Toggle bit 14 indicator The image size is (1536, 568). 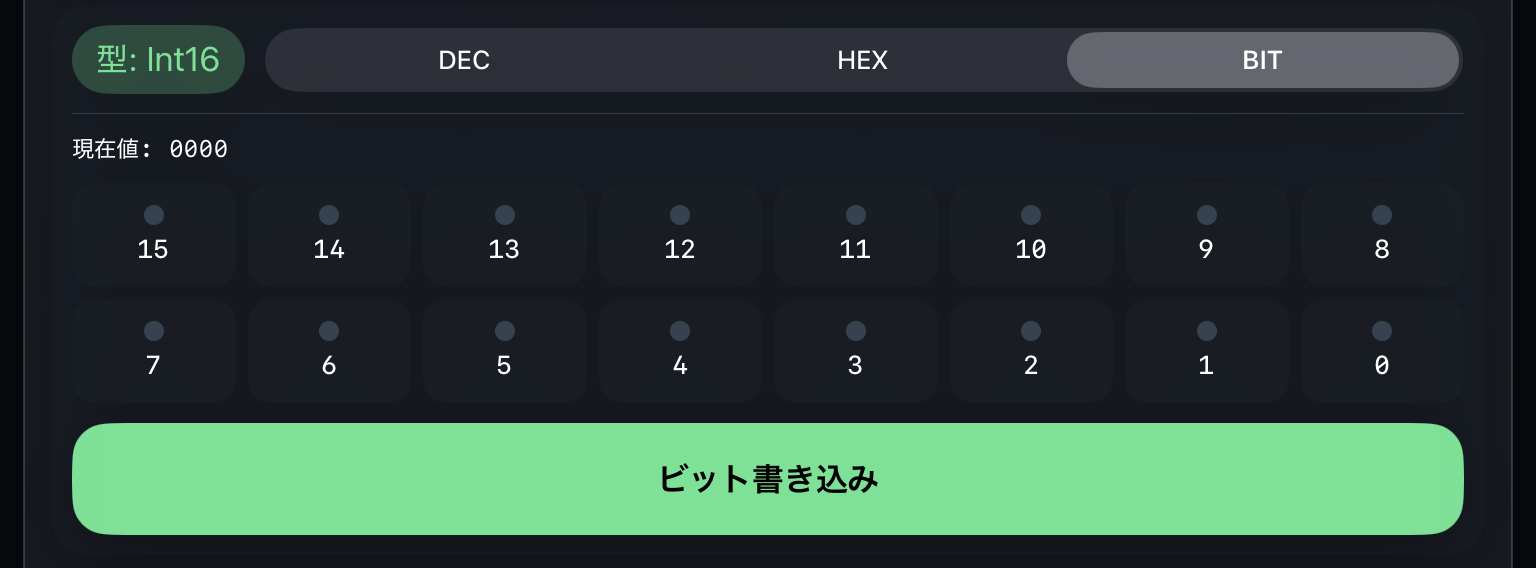pyautogui.click(x=329, y=235)
